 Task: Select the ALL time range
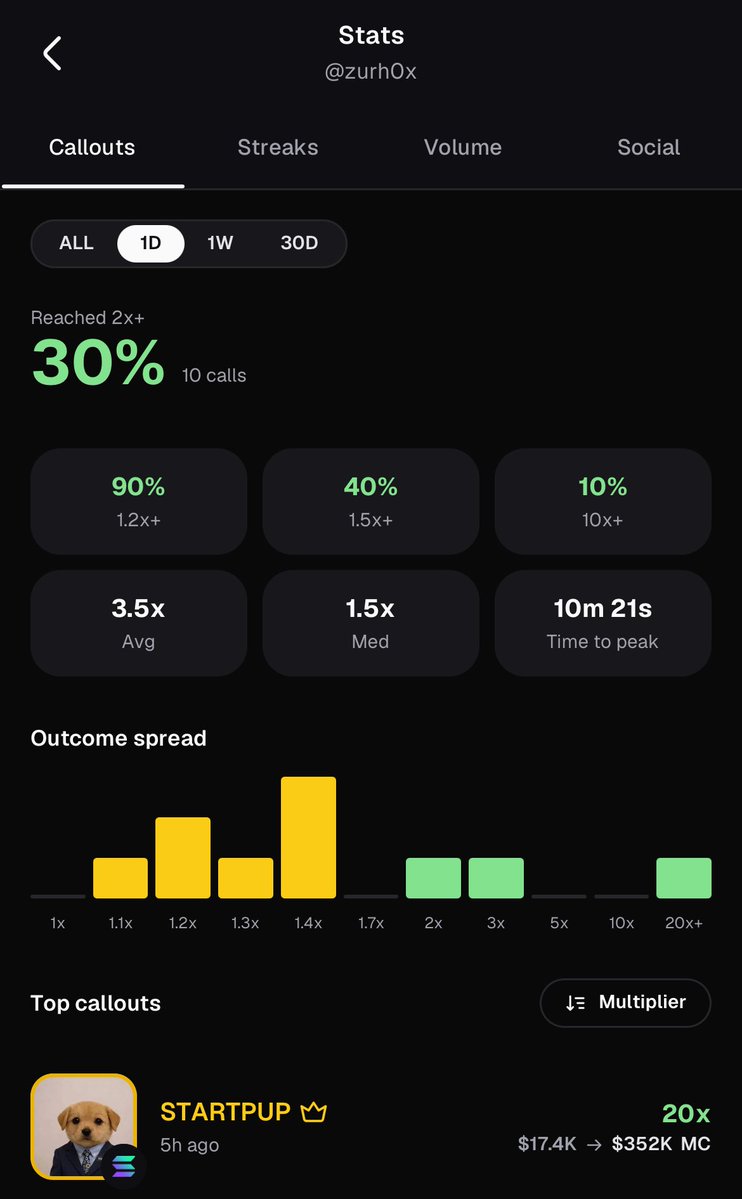[76, 243]
